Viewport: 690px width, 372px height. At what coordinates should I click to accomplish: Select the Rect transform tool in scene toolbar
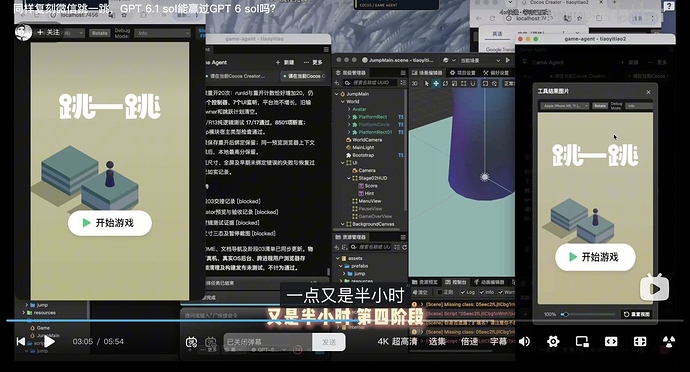click(x=463, y=83)
